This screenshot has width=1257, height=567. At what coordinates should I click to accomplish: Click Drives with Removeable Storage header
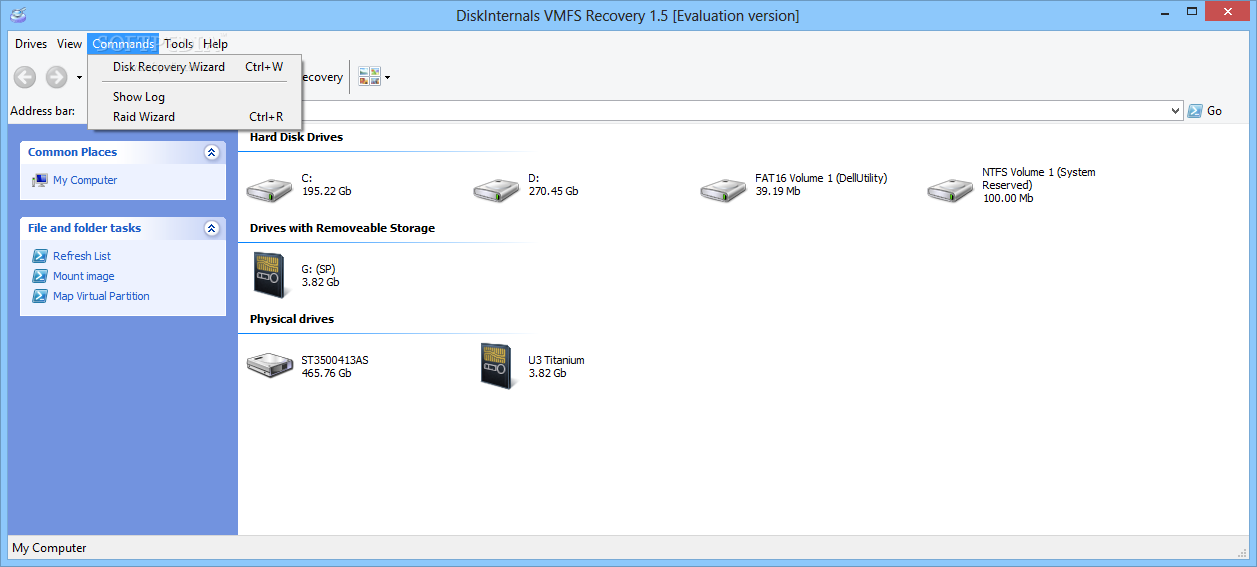point(342,228)
